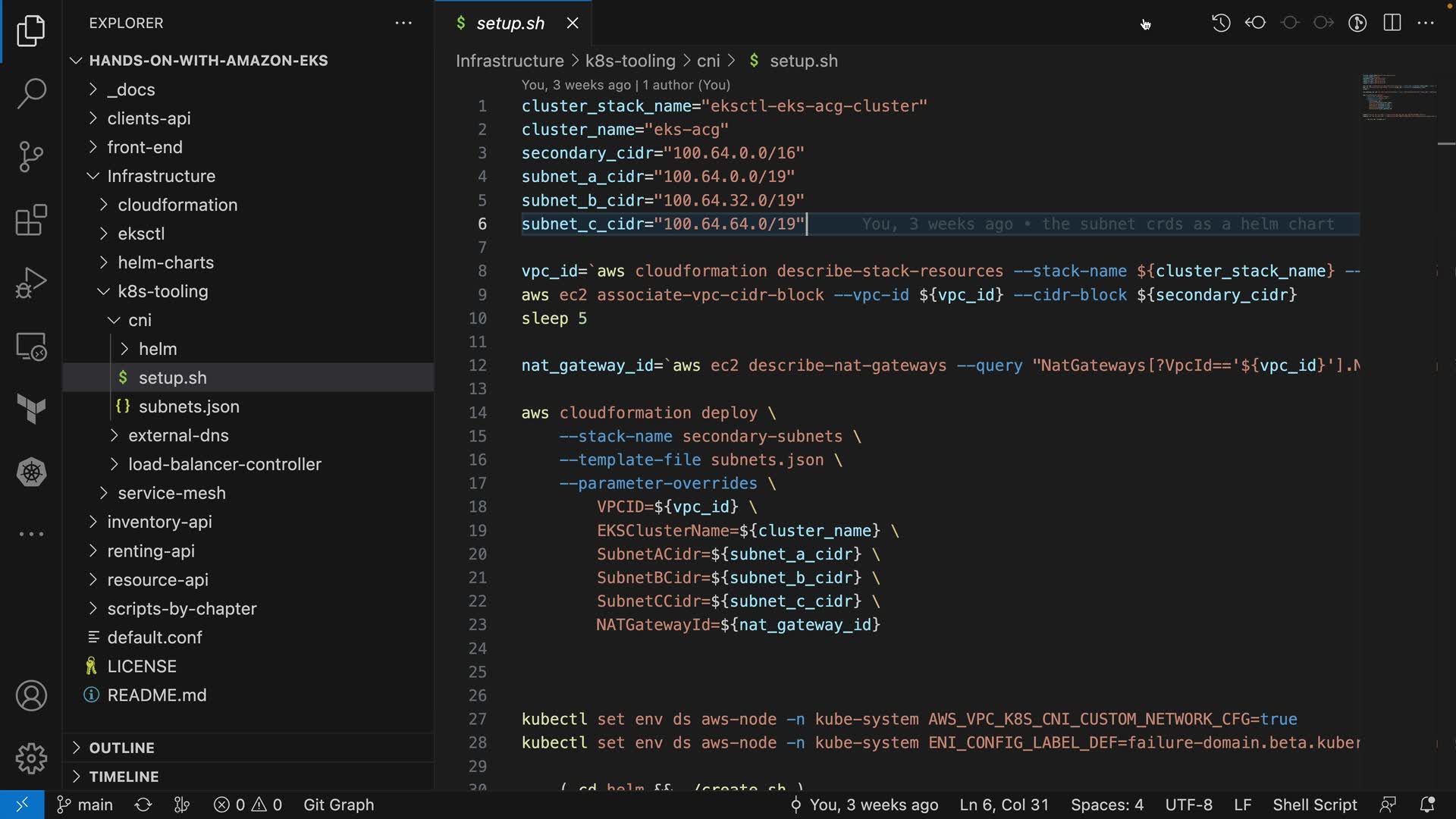The width and height of the screenshot is (1456, 819).
Task: Expand the OUTLINE section
Action: (x=121, y=748)
